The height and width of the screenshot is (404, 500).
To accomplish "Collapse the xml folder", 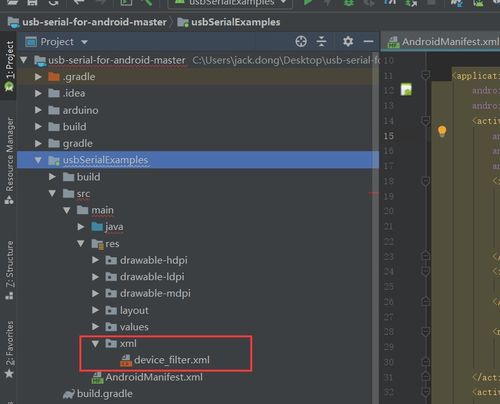I will click(95, 343).
